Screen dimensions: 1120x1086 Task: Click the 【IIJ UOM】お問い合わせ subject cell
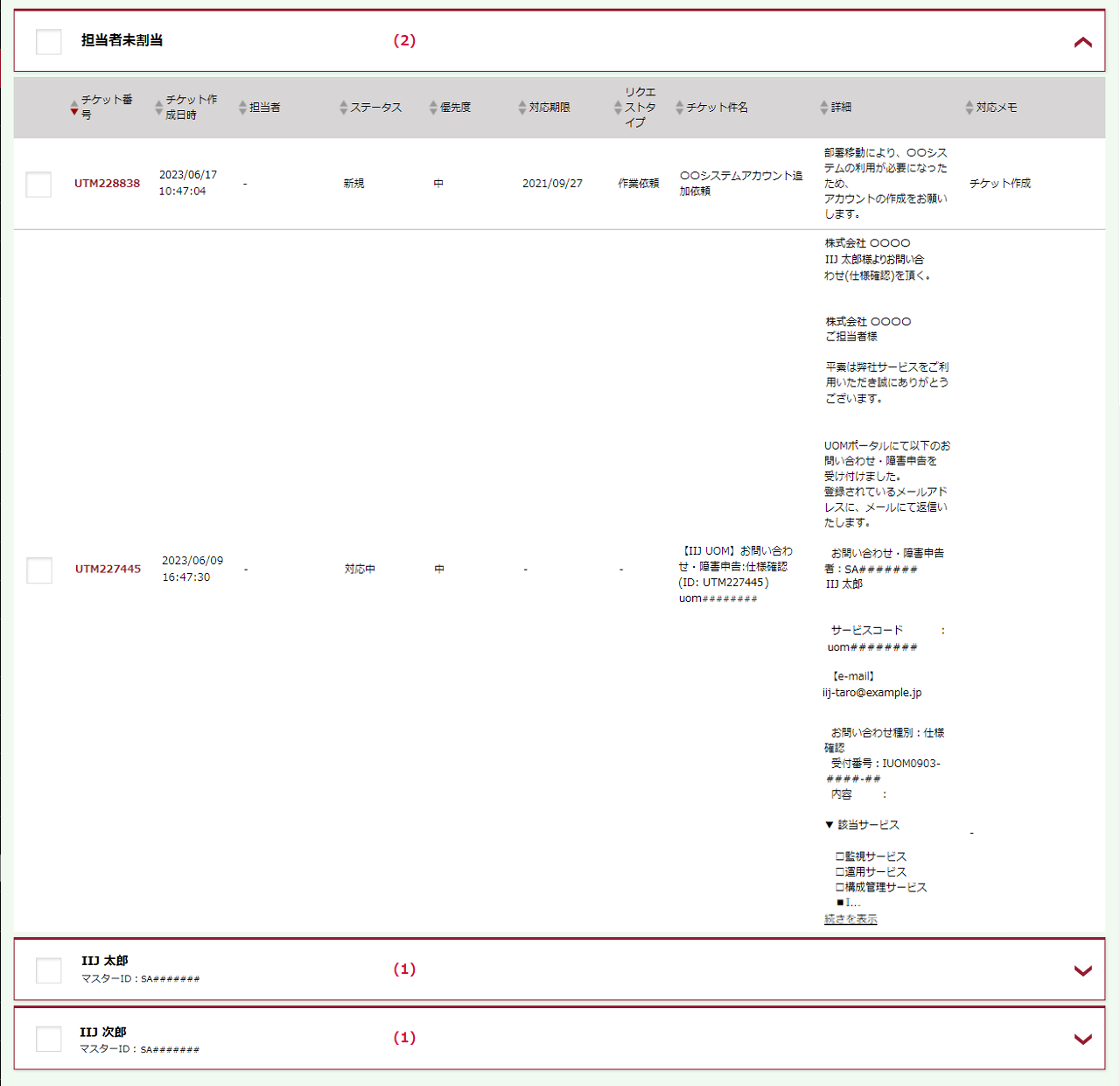pos(735,575)
